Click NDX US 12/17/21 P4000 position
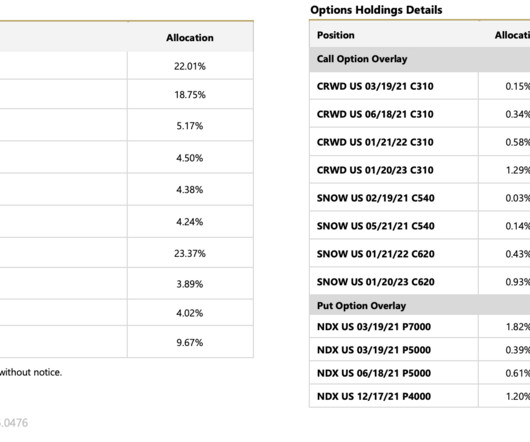The image size is (530, 442). point(374,396)
